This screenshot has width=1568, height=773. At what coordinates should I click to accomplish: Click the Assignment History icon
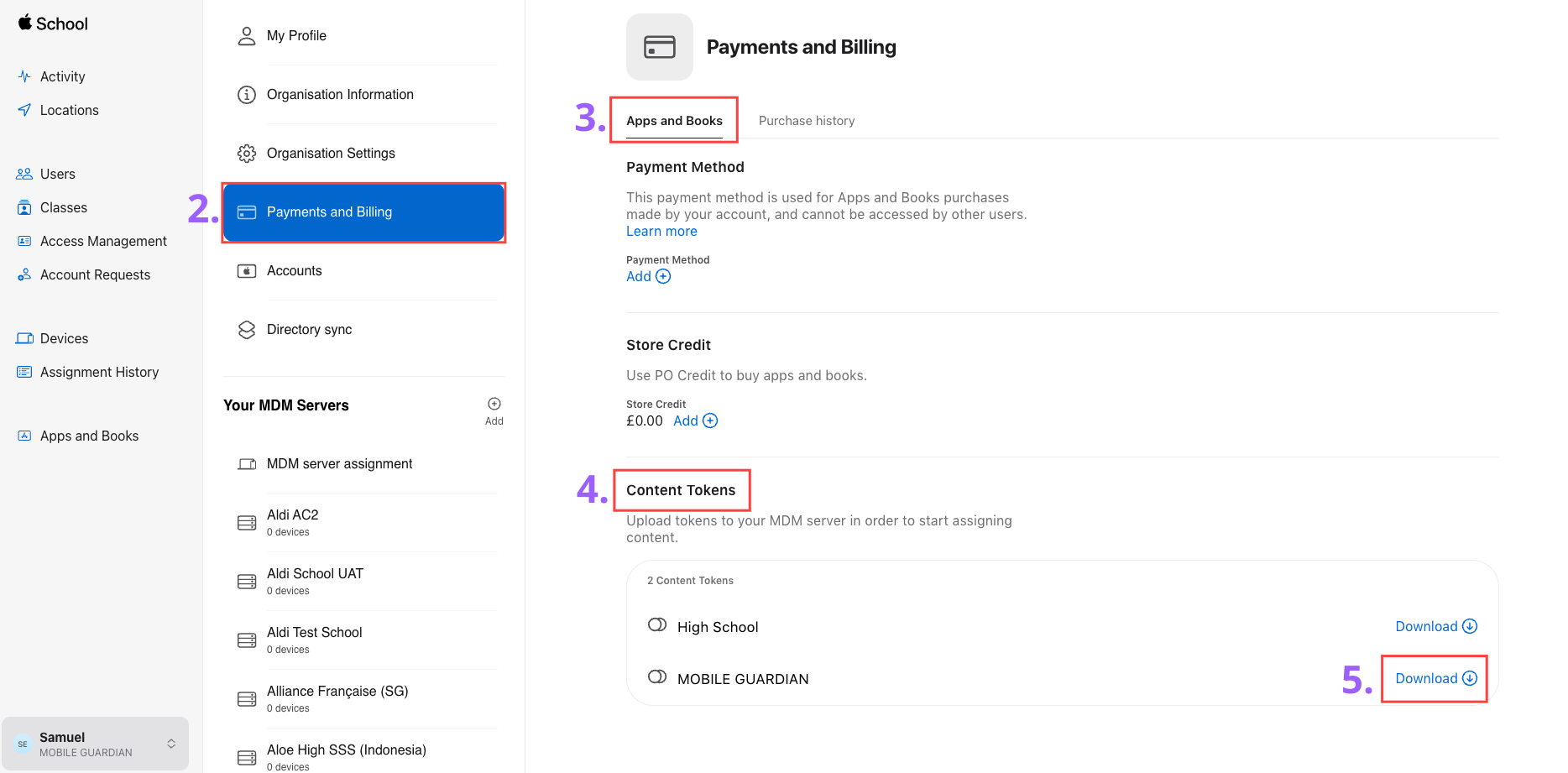[24, 372]
